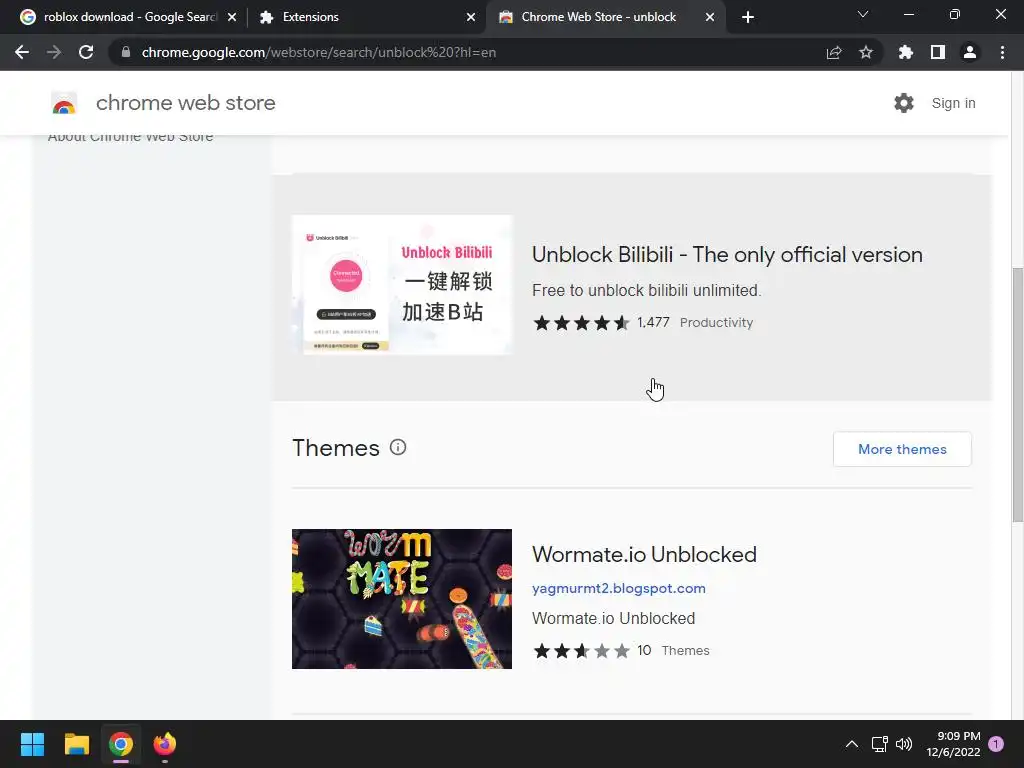
Task: Click the Chrome Web Store rainbow logo
Action: [x=64, y=103]
